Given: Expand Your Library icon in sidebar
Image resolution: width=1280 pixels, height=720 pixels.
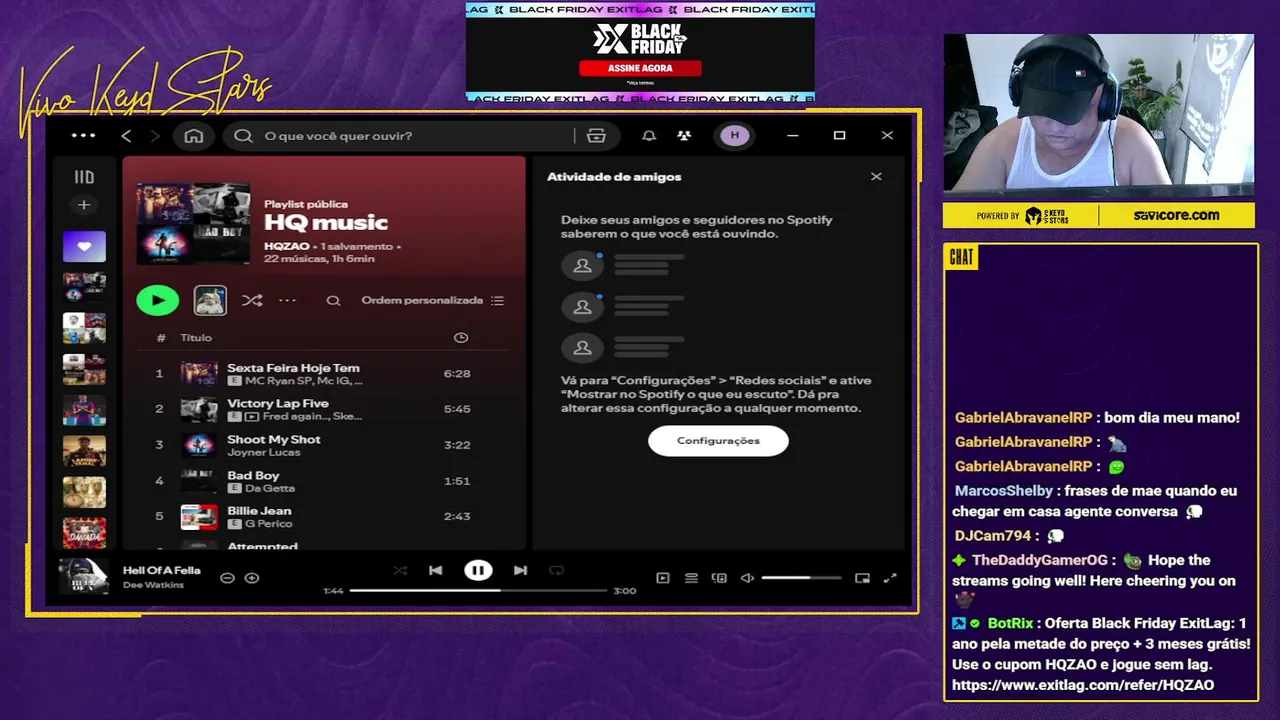Looking at the screenshot, I should pos(84,177).
